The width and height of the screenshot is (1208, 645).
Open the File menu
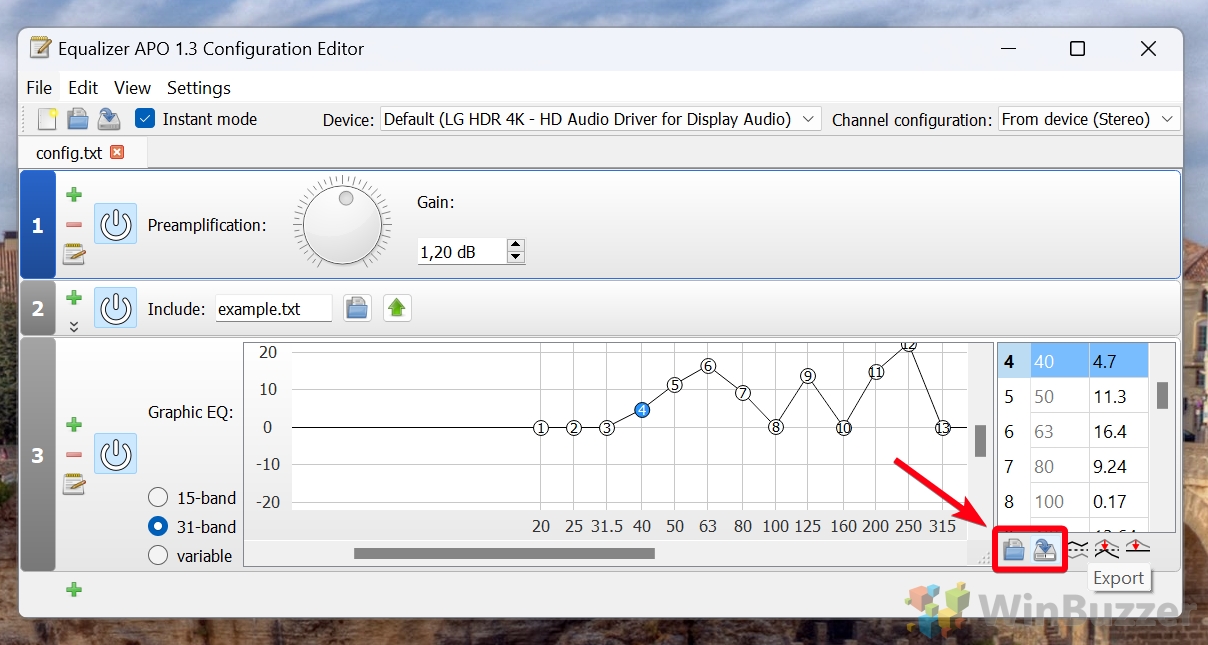tap(39, 88)
